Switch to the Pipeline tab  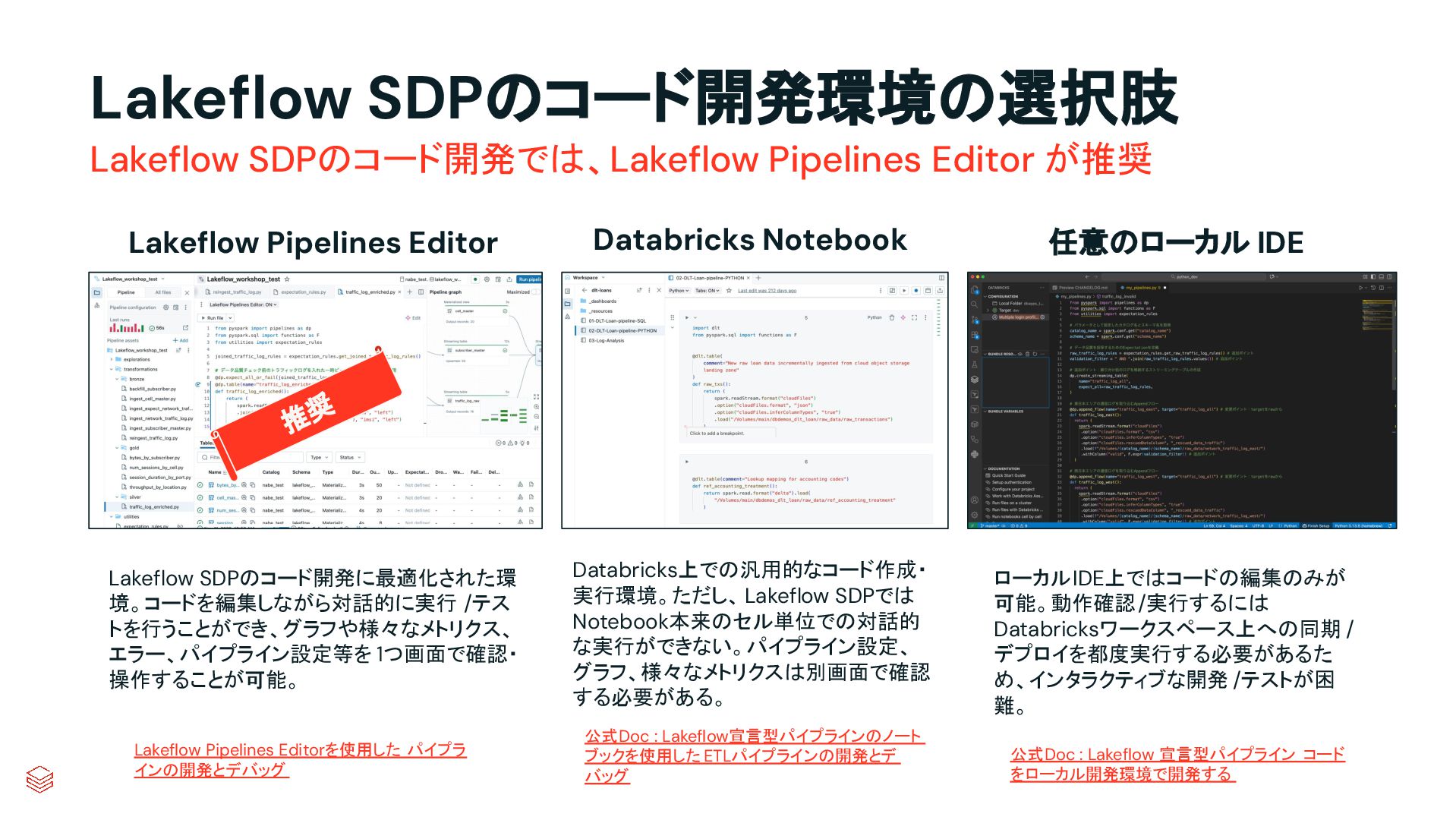coord(126,292)
